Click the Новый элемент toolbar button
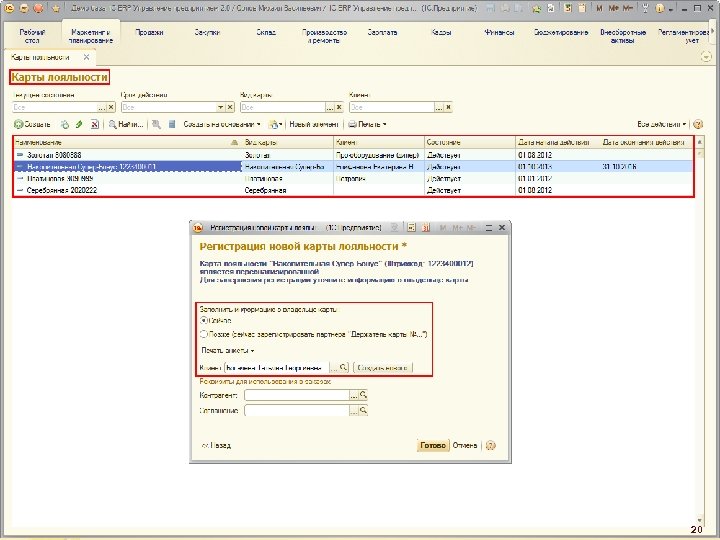The height and width of the screenshot is (540, 720). click(314, 124)
